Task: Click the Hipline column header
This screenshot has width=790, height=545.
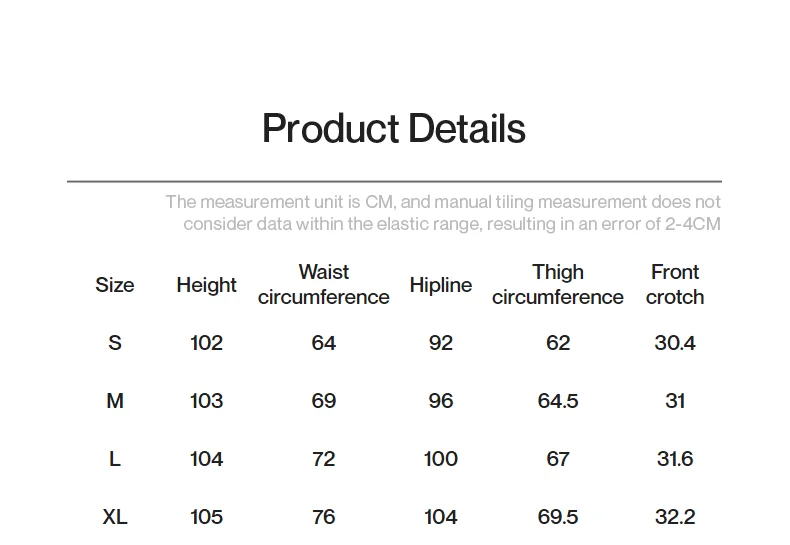Action: 441,285
